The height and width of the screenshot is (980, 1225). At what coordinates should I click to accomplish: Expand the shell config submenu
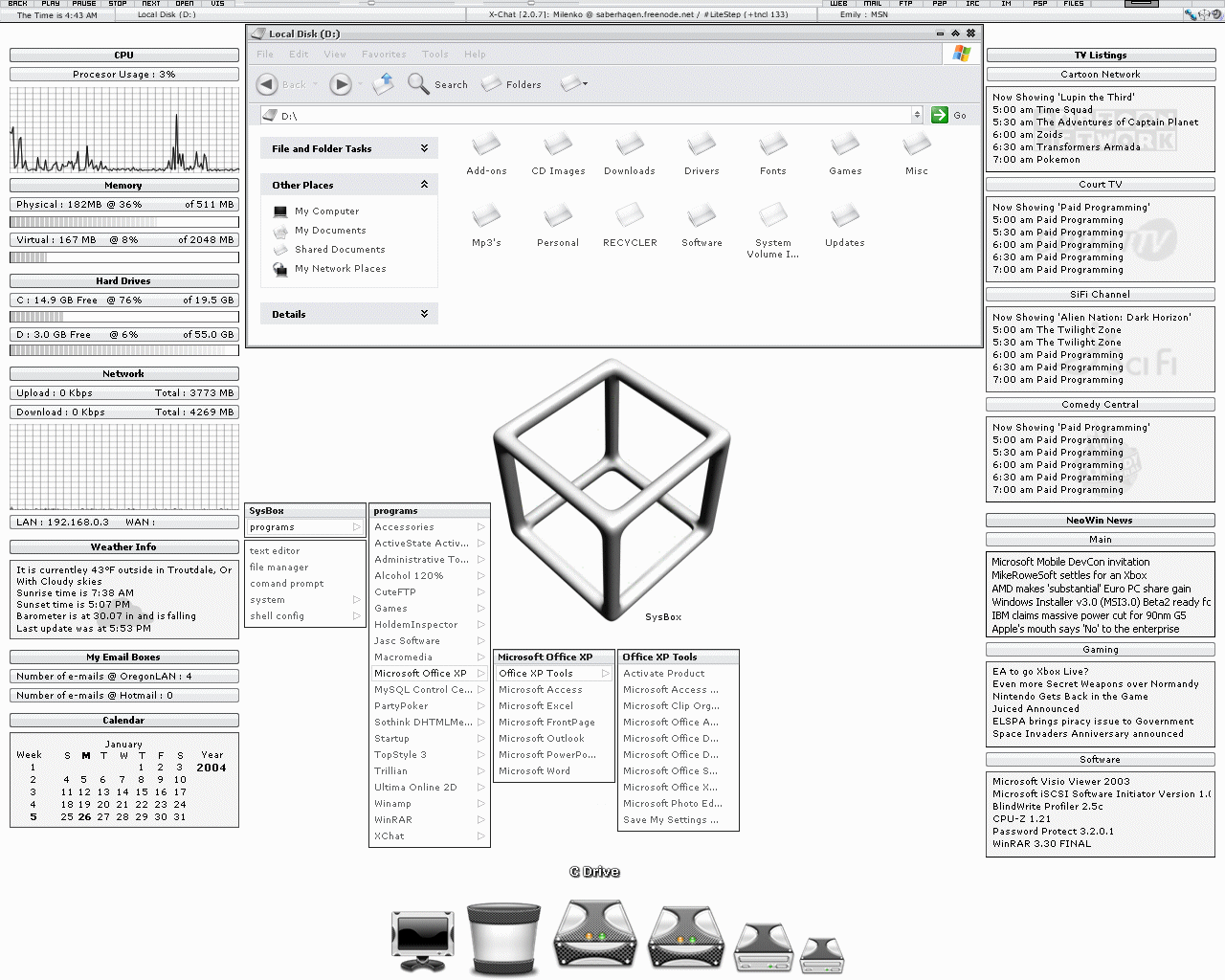pos(305,616)
